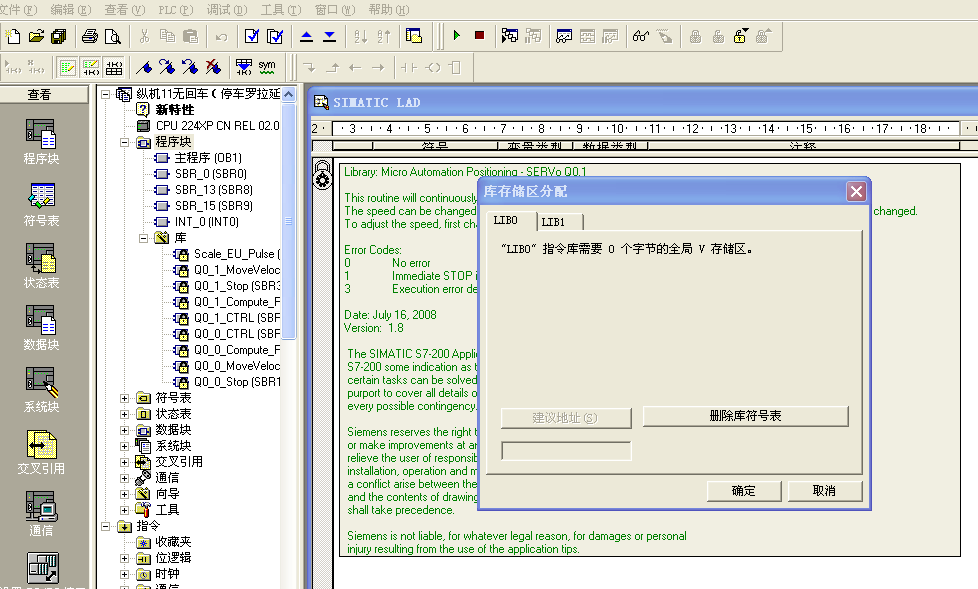Collapse the 库 folder node
Image resolution: width=978 pixels, height=589 pixels.
pos(143,238)
